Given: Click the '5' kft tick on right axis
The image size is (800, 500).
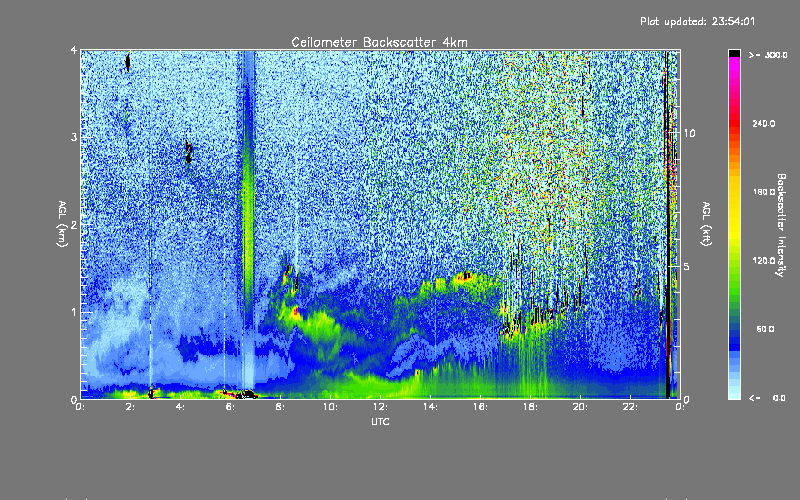Looking at the screenshot, I should coord(687,266).
